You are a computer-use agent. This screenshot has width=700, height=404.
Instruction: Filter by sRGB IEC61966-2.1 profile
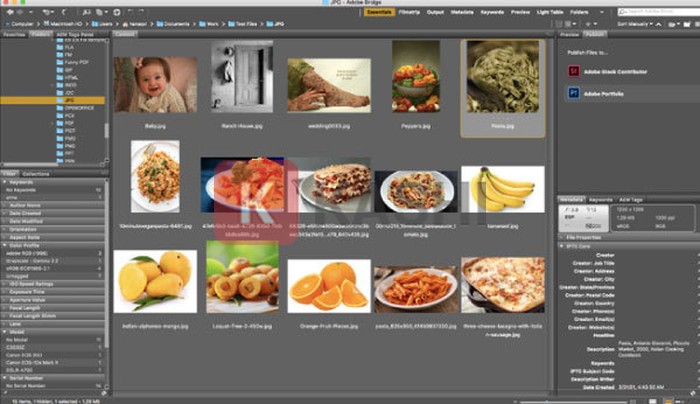[x=53, y=269]
